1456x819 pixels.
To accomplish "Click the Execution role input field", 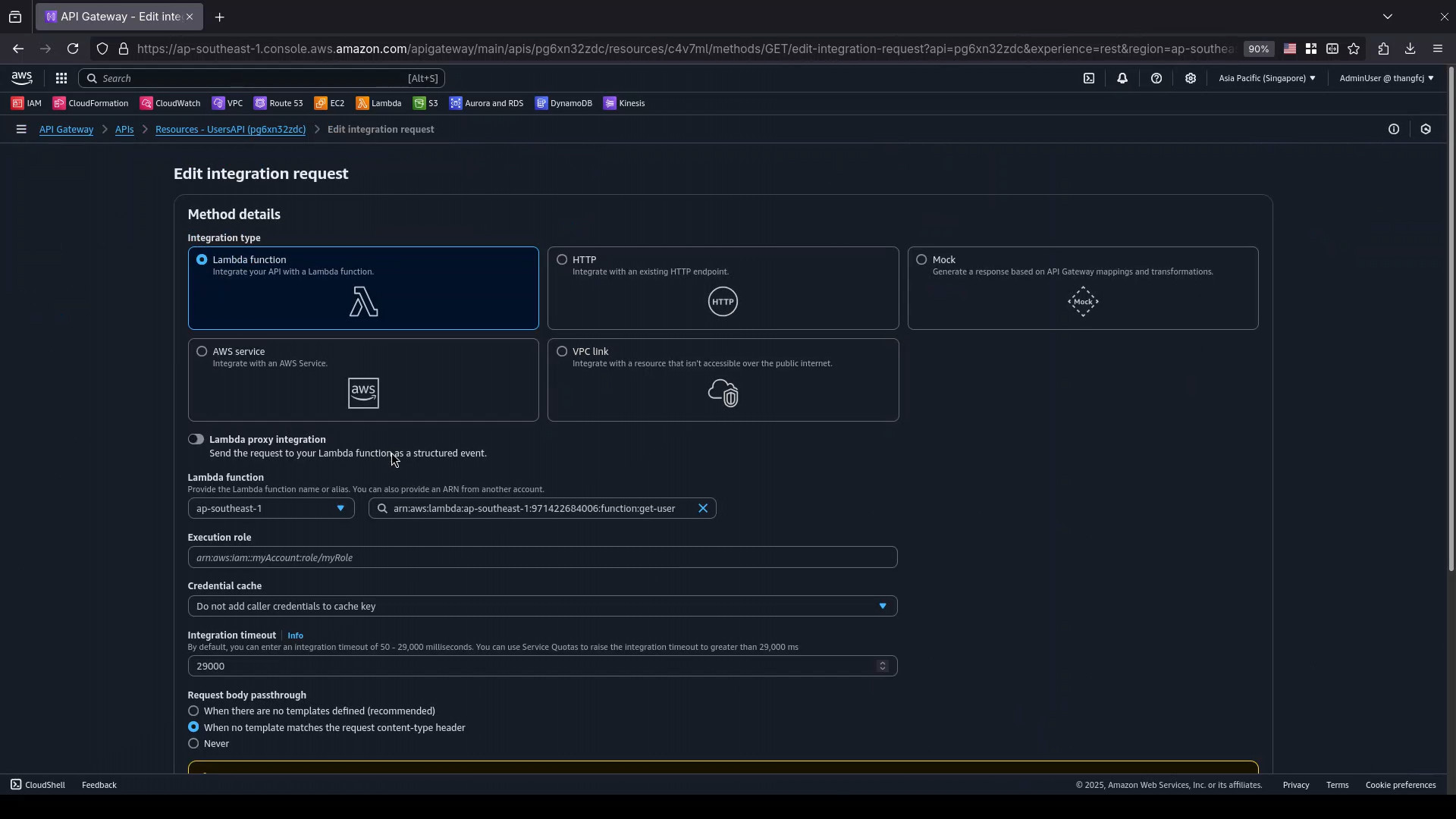I will [542, 558].
